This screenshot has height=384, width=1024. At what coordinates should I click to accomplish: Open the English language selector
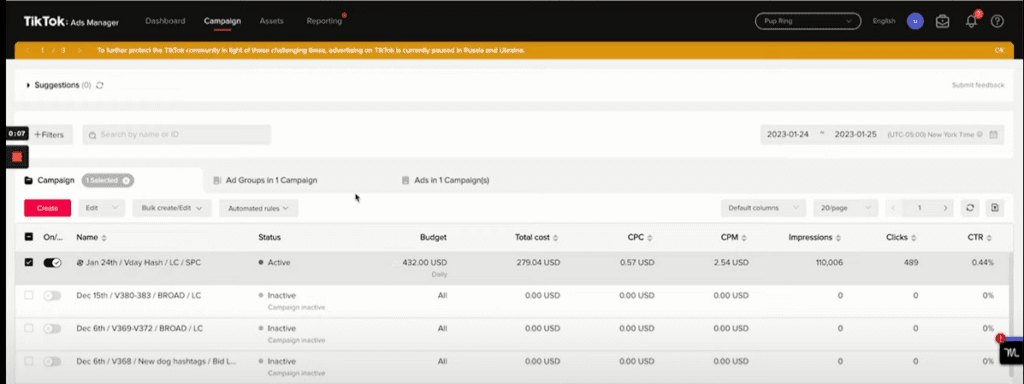pyautogui.click(x=884, y=21)
